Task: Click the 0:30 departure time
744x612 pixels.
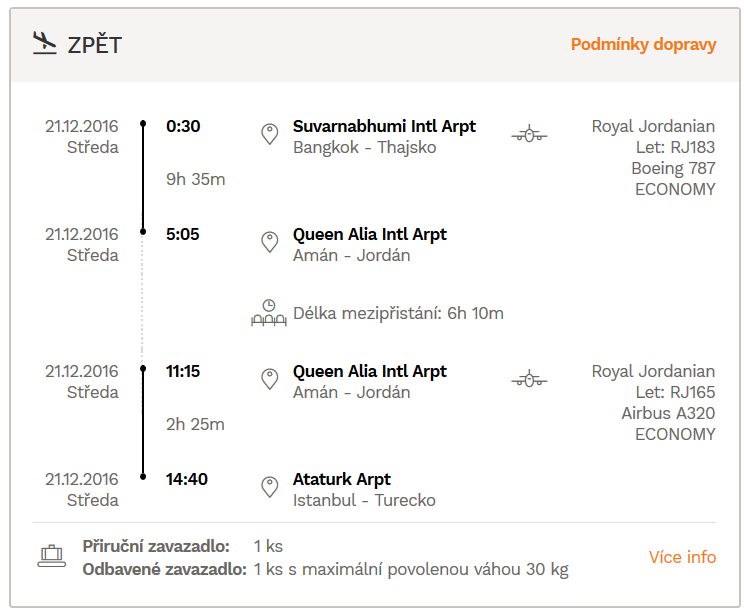Action: click(183, 126)
